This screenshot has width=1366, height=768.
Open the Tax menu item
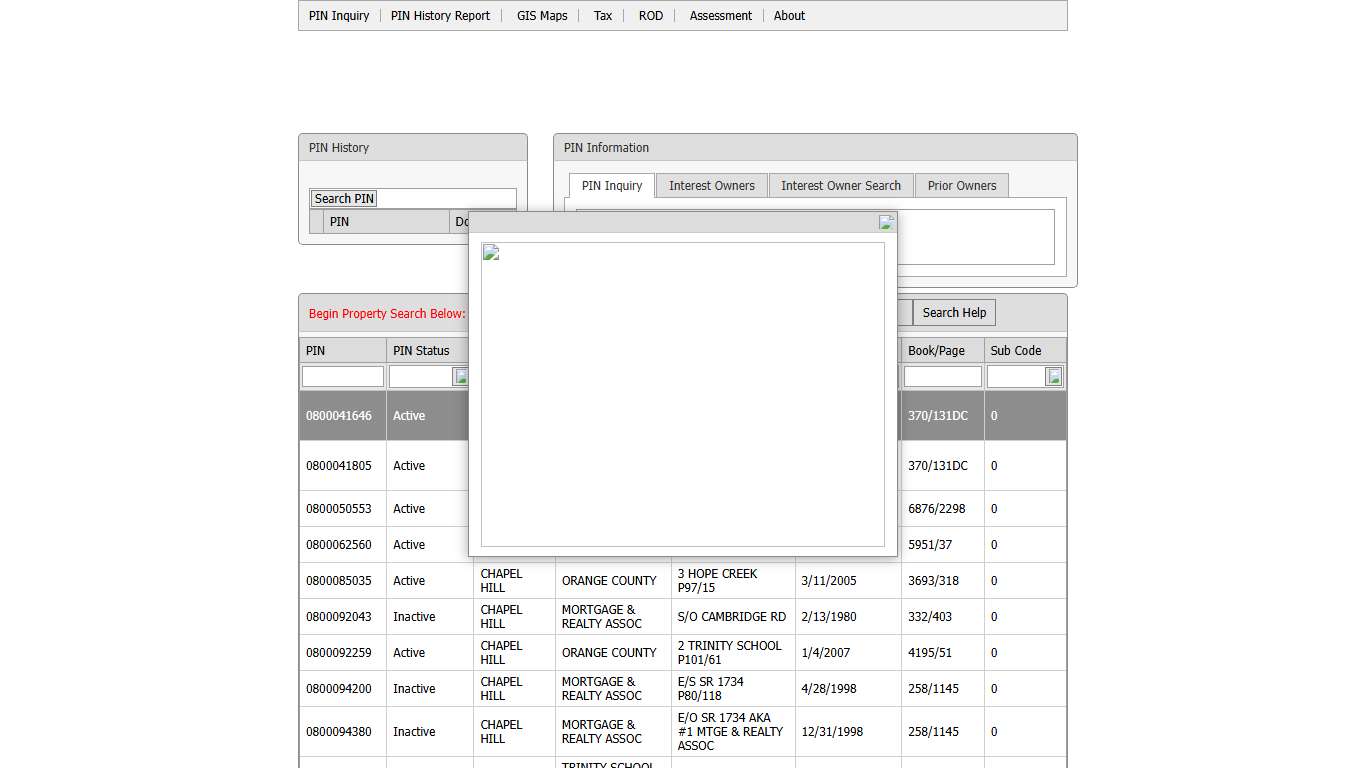603,16
